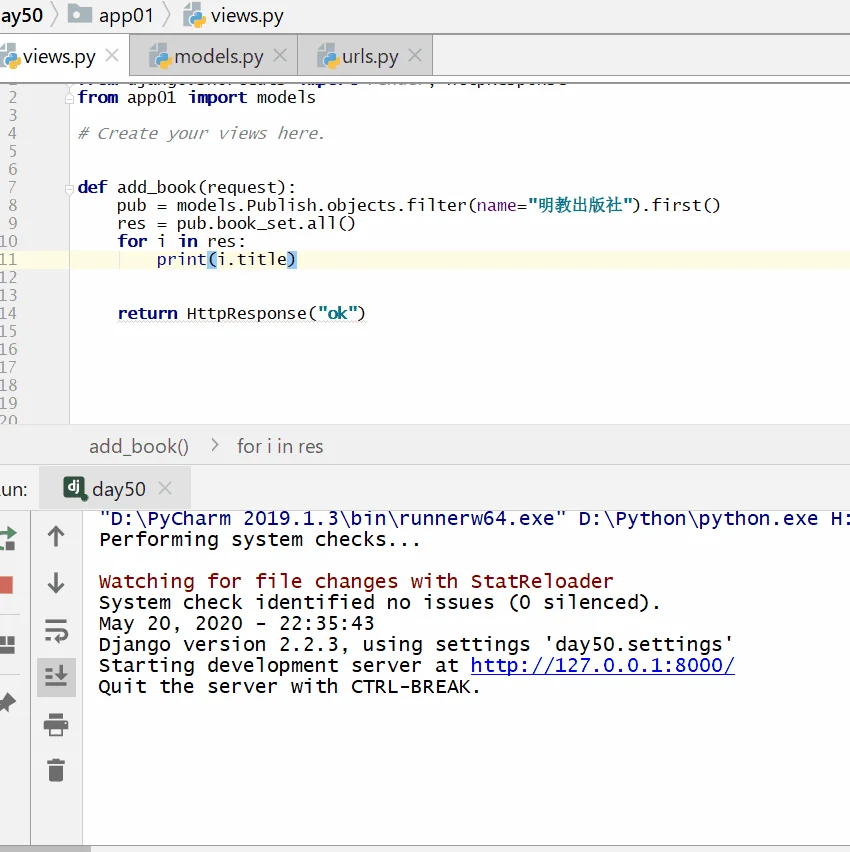Click the "明教出版社" string in filter call
The width and height of the screenshot is (850, 852).
coord(580,205)
